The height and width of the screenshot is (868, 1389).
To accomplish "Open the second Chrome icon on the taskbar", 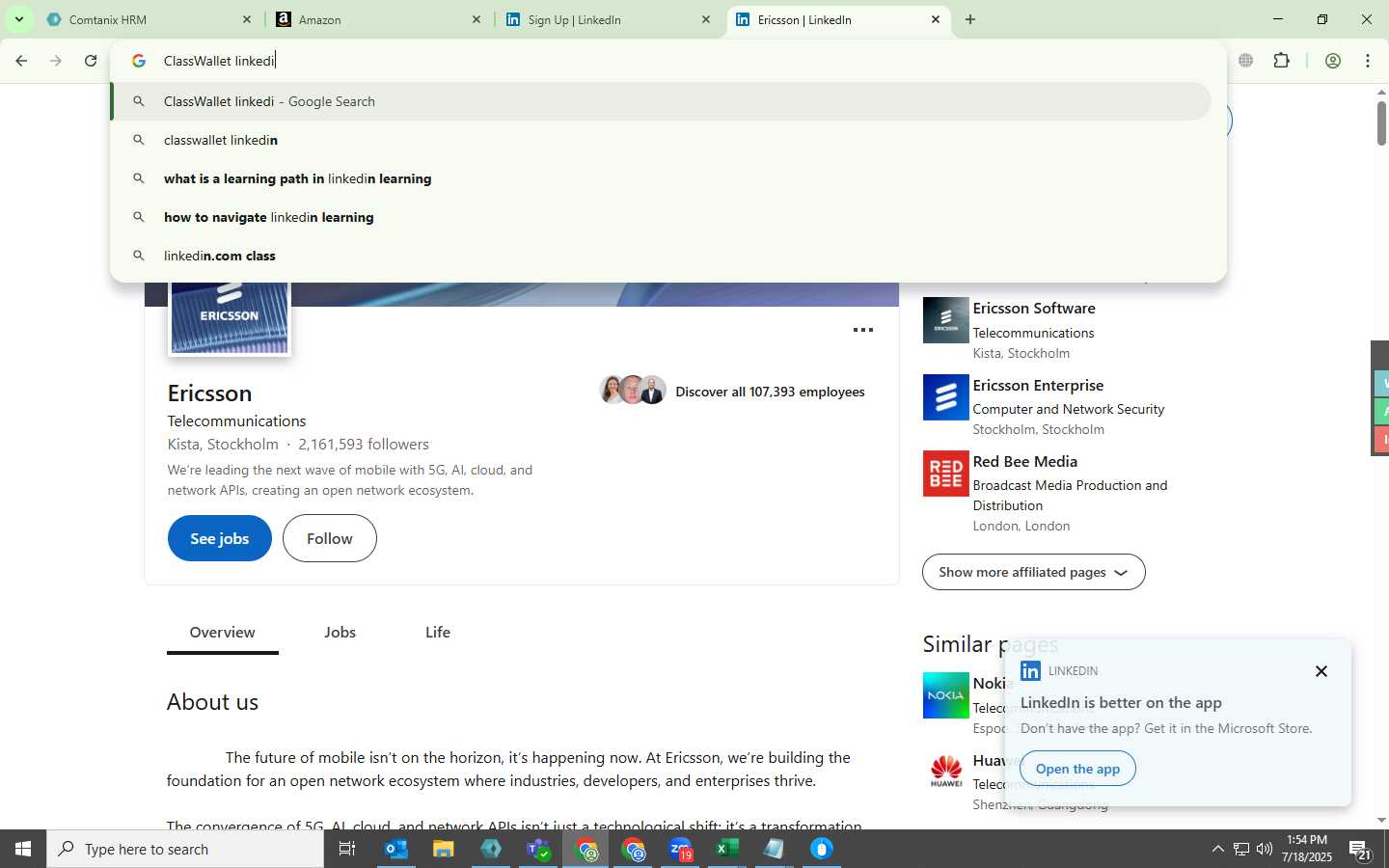I will [x=634, y=849].
